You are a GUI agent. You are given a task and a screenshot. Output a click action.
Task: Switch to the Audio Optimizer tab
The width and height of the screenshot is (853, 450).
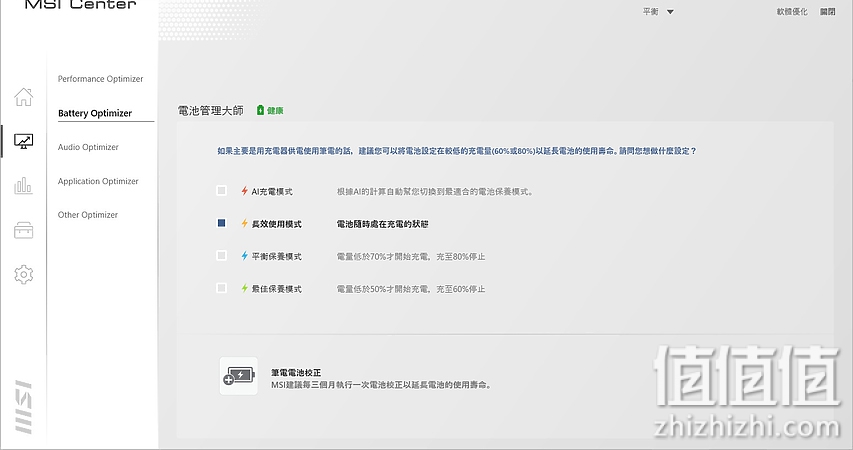(x=88, y=147)
